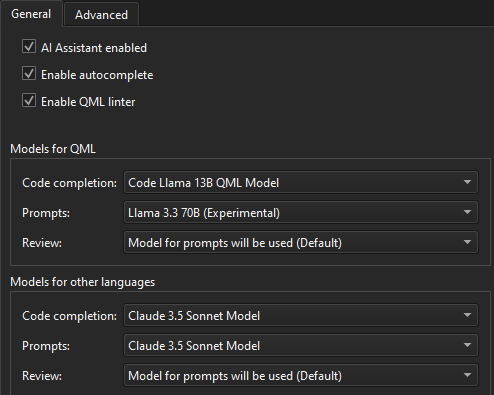Click the AI Assistant enabled label text

pos(94,48)
